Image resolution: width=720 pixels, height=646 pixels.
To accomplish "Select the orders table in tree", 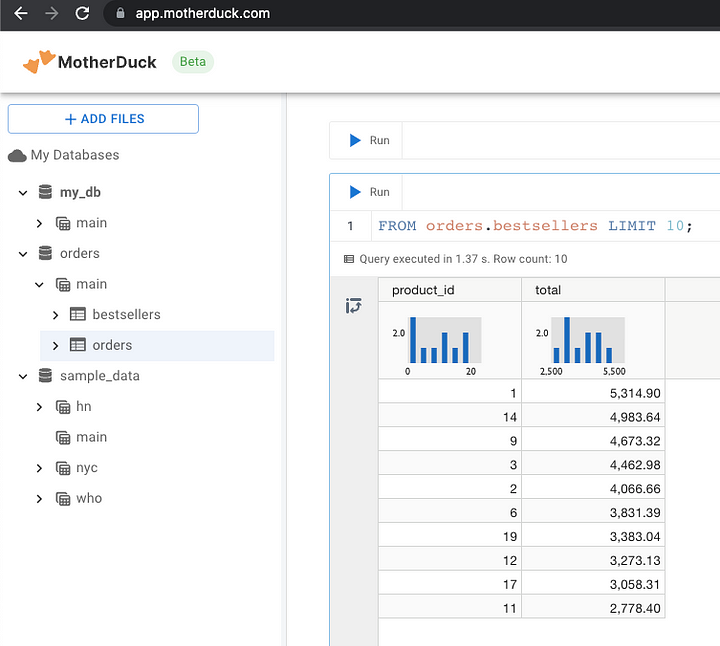I will (x=111, y=345).
